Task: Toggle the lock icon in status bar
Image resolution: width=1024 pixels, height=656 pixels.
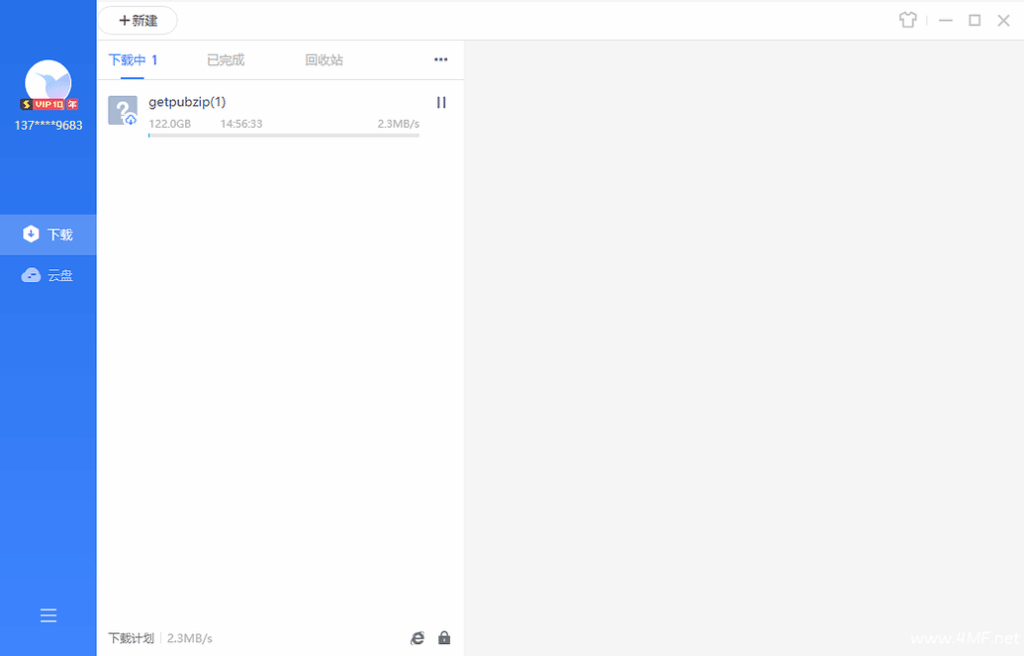Action: (x=444, y=638)
